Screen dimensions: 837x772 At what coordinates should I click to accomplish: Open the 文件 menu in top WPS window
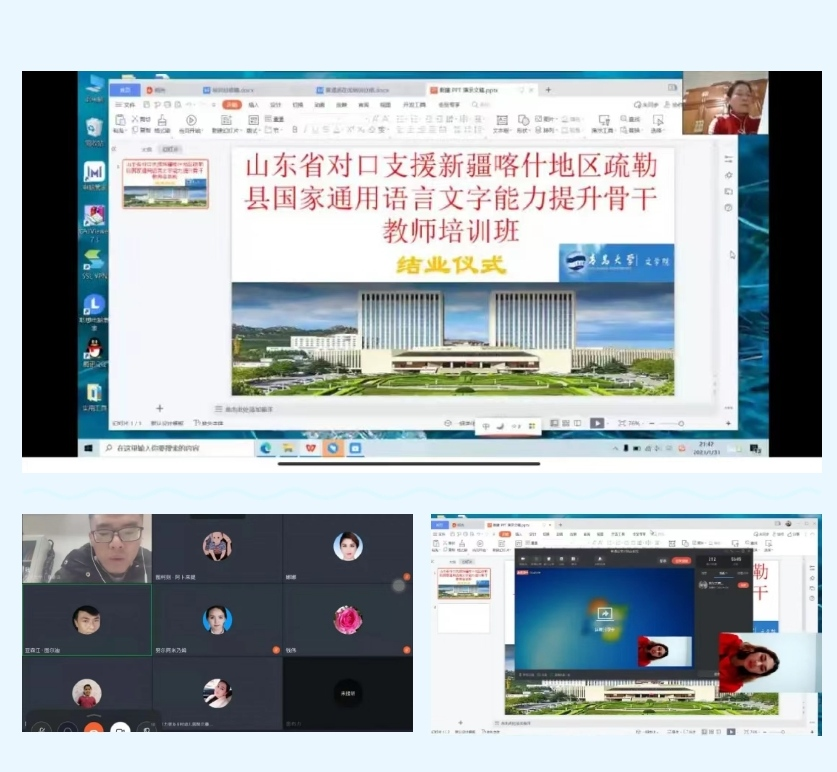point(126,105)
